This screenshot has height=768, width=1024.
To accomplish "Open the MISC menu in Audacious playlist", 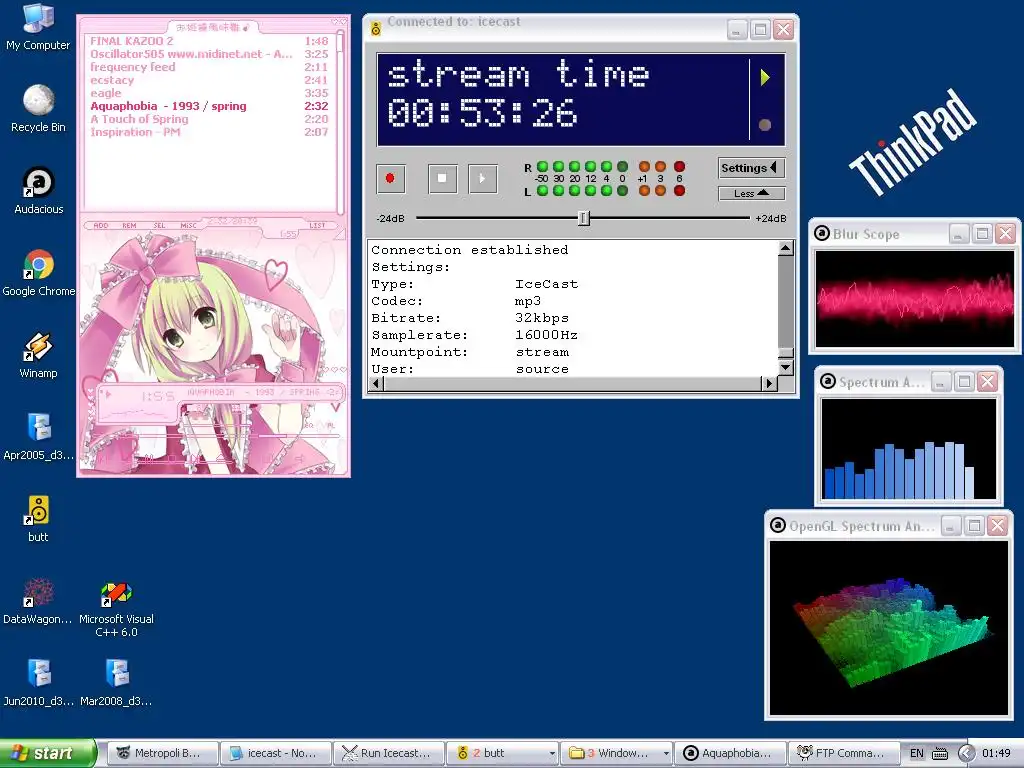I will tap(188, 225).
